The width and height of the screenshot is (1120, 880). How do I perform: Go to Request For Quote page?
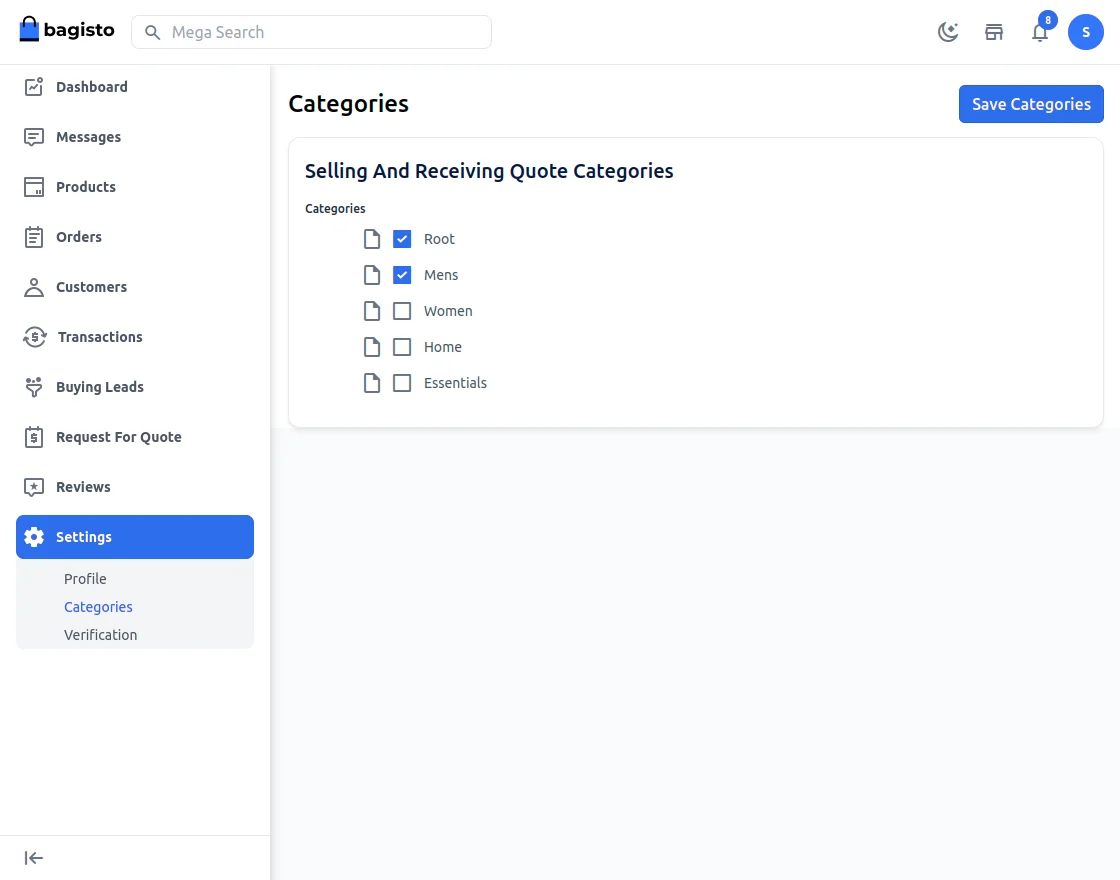pyautogui.click(x=118, y=437)
